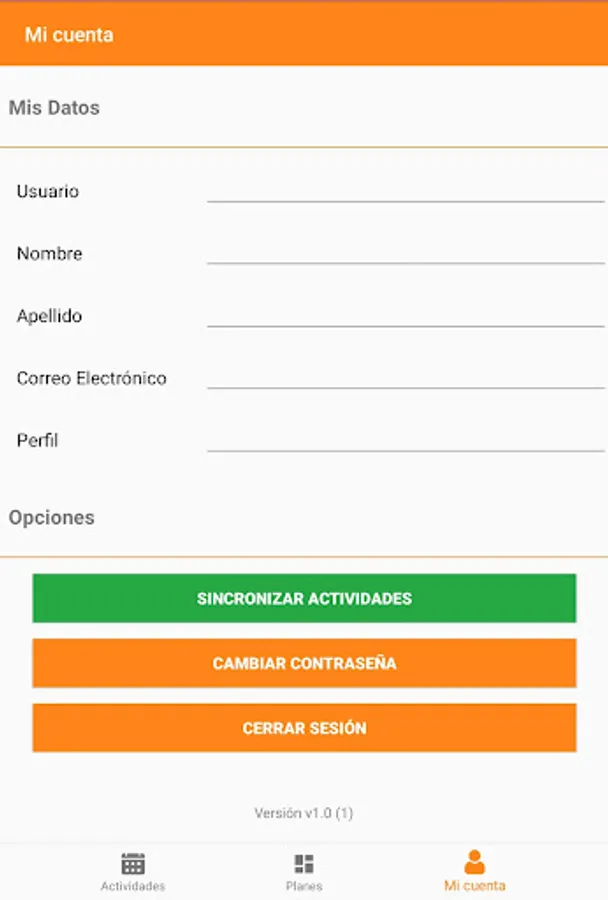
Task: Switch to the Planes tab label
Action: 304,886
